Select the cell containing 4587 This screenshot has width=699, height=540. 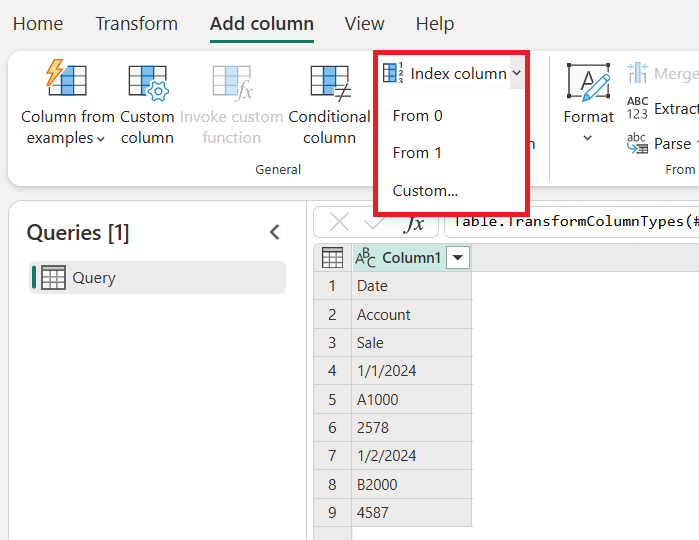pyautogui.click(x=411, y=513)
